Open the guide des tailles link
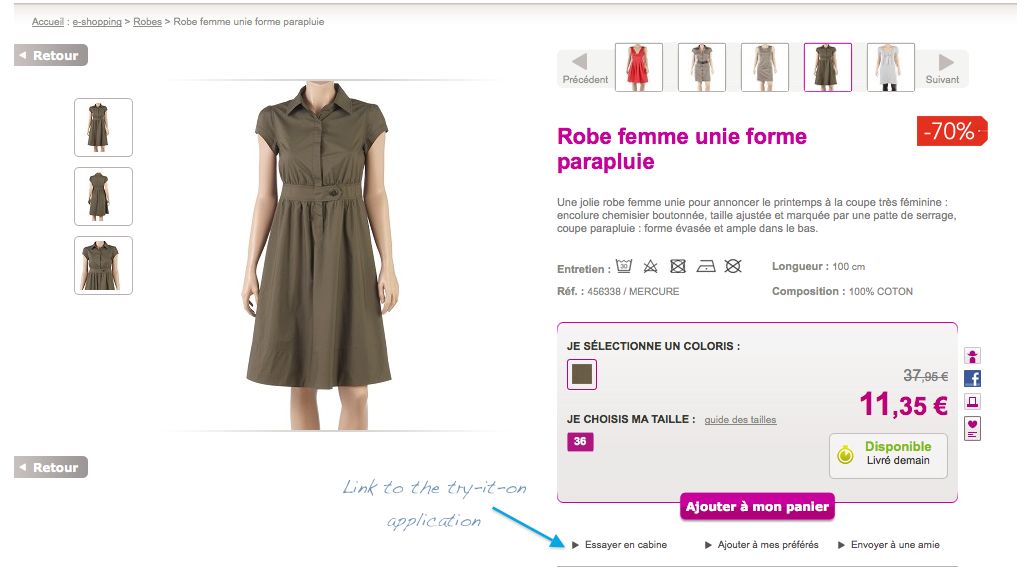 (740, 420)
